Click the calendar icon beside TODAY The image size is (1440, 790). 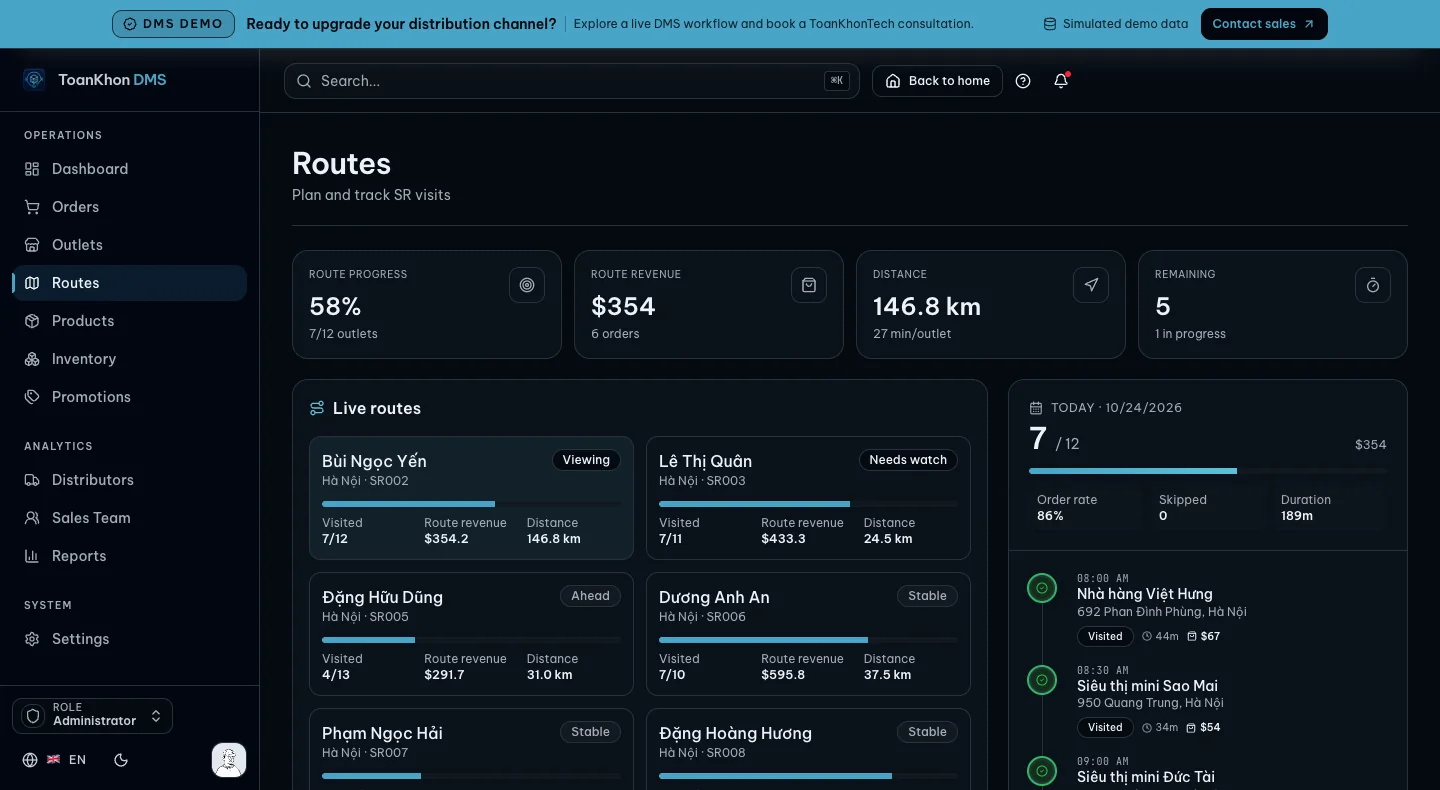point(1036,408)
